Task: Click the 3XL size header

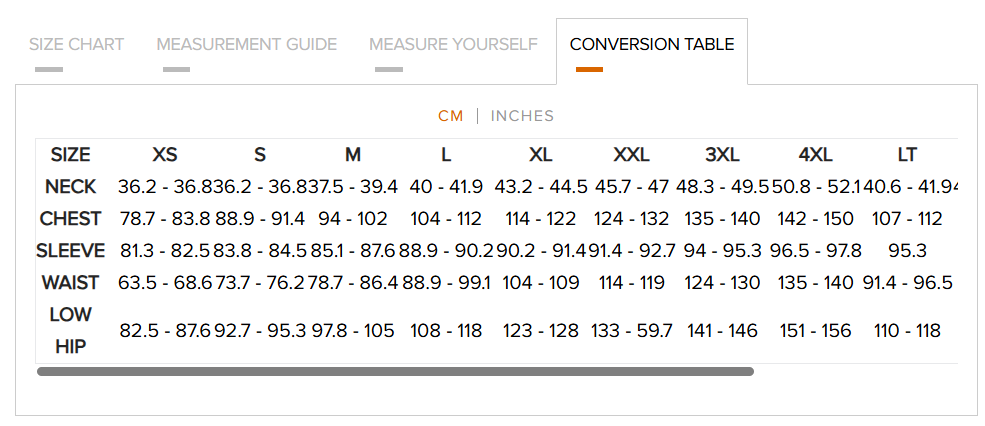Action: point(722,155)
